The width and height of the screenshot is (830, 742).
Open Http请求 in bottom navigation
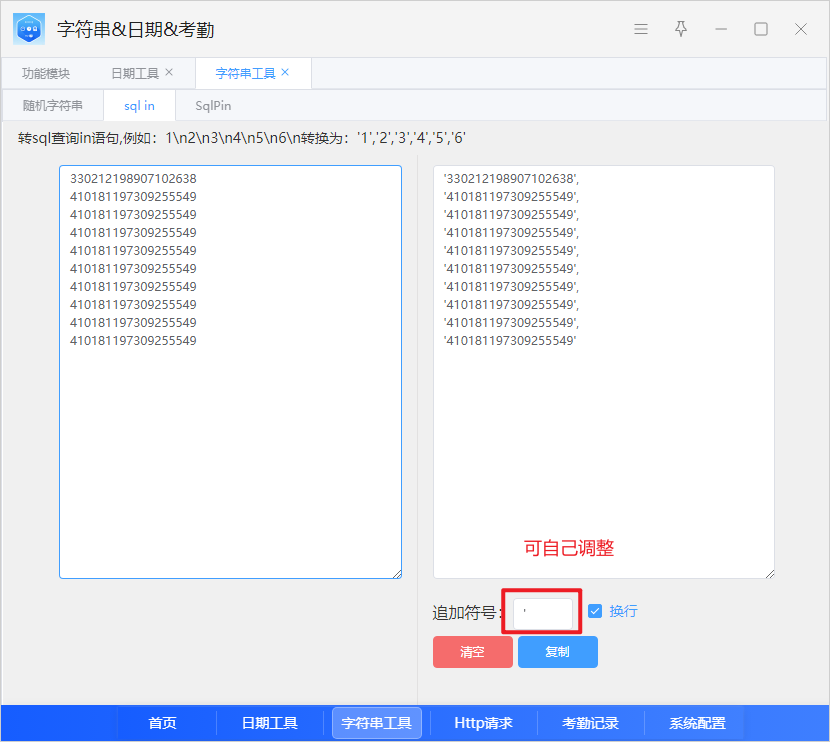[483, 723]
